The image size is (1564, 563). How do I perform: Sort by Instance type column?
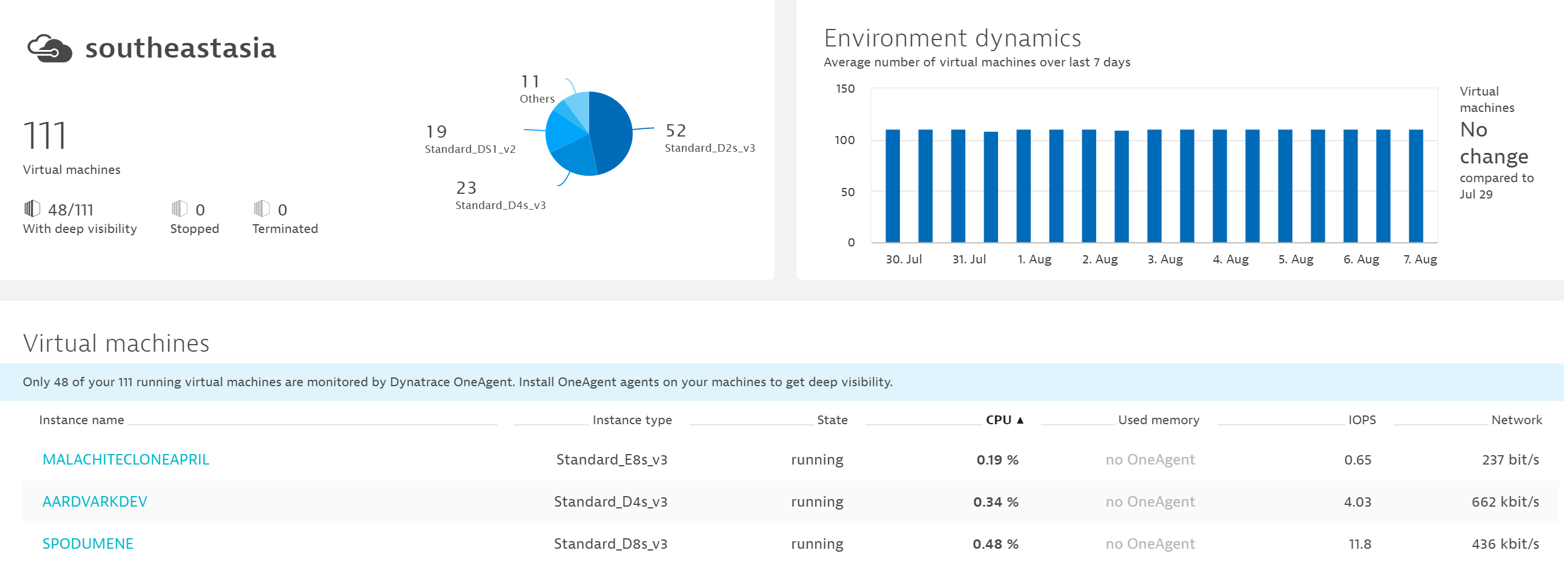point(632,420)
